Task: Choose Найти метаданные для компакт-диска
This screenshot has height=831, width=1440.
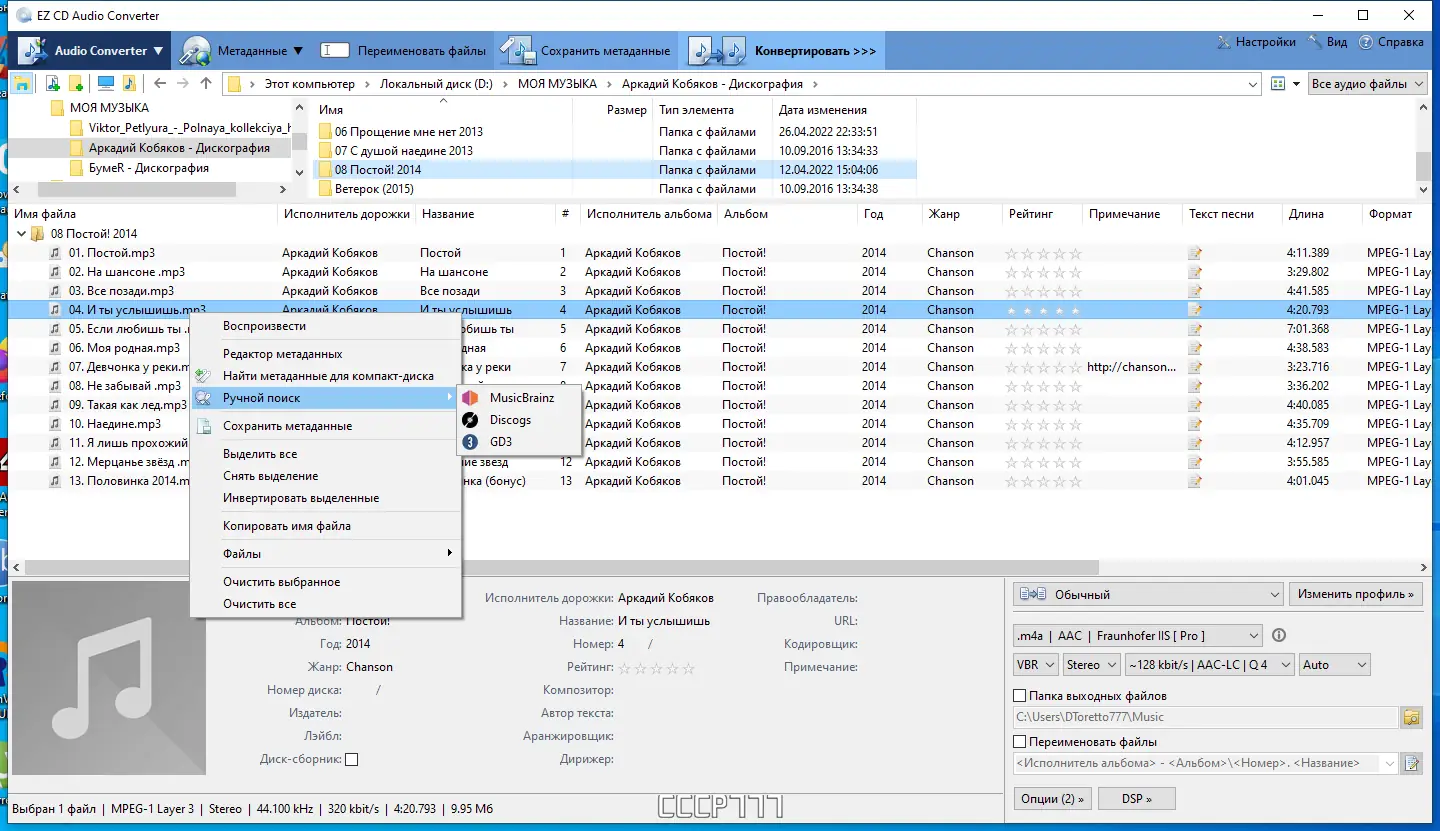Action: coord(328,376)
